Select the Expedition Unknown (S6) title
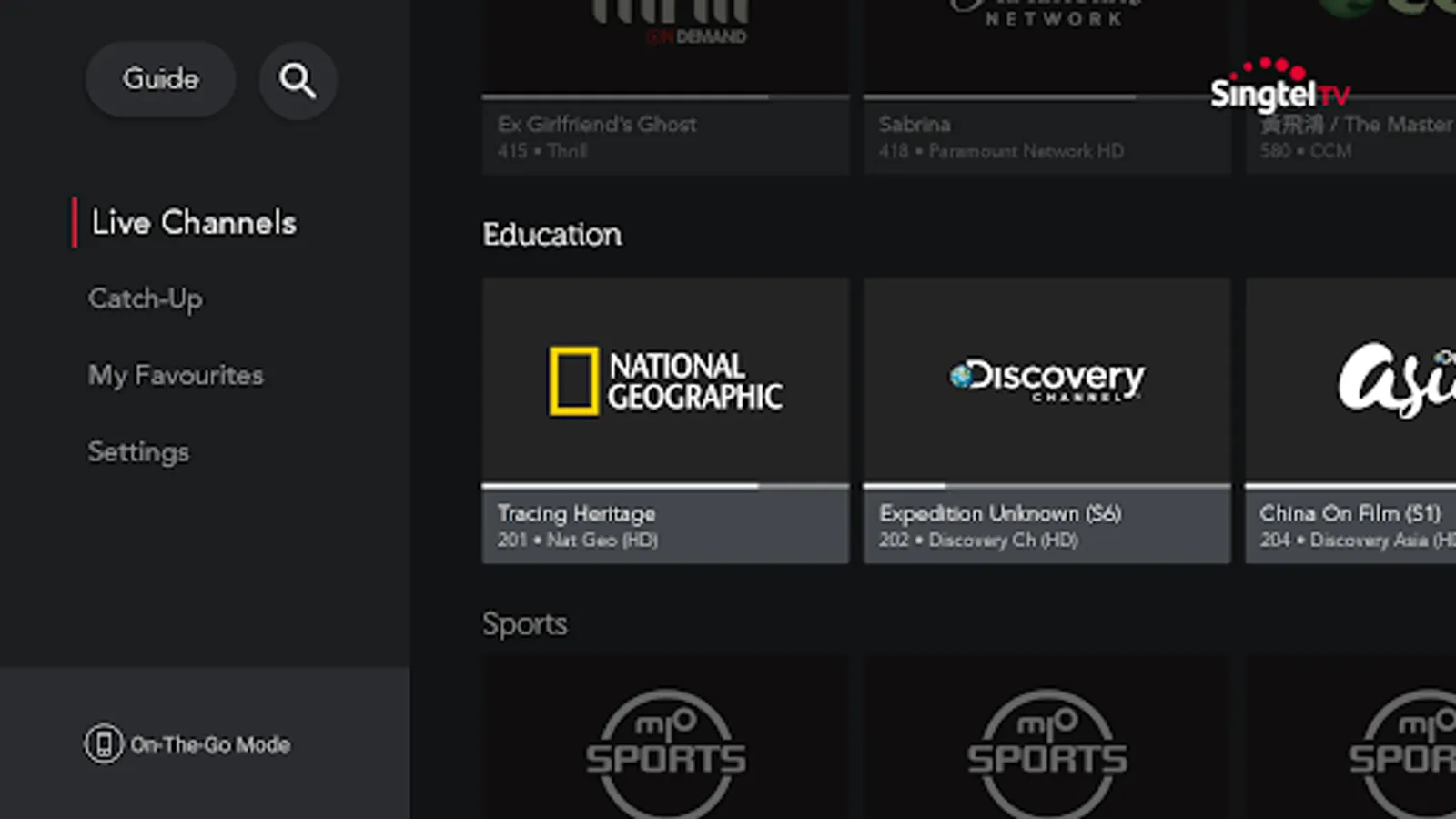Screen dimensions: 1456x819 coord(1000,513)
